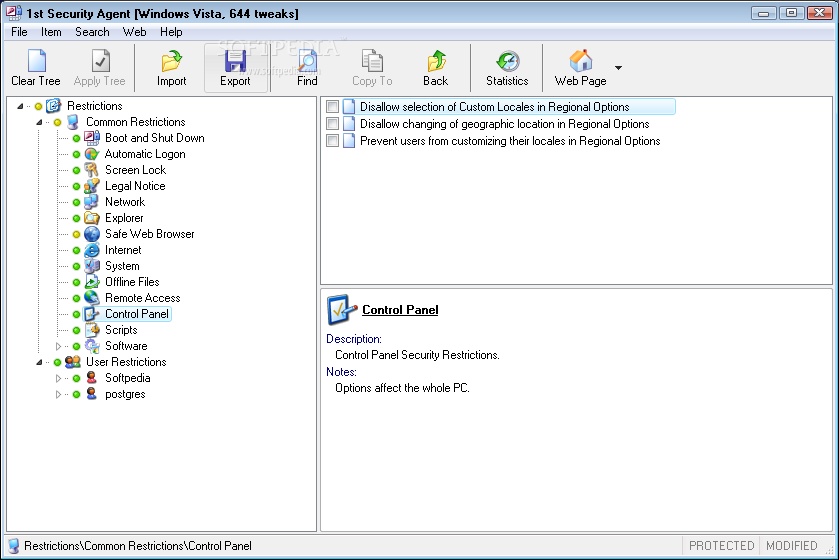
Task: Open the File menu
Action: [19, 32]
